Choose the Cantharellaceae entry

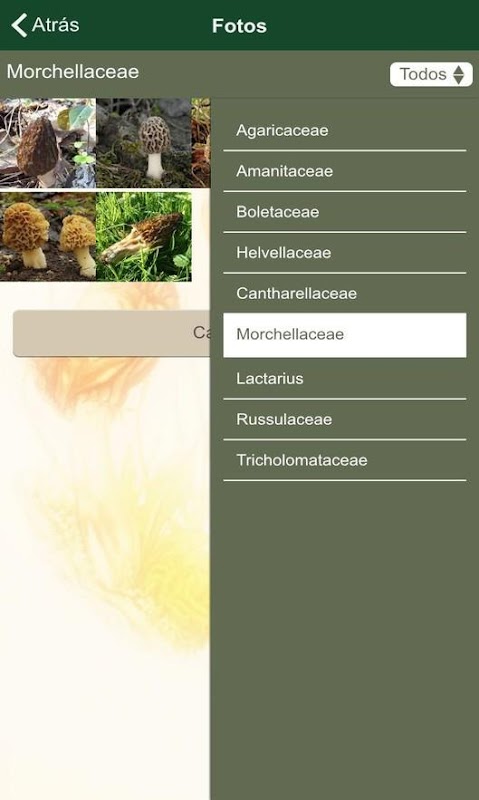coord(345,293)
